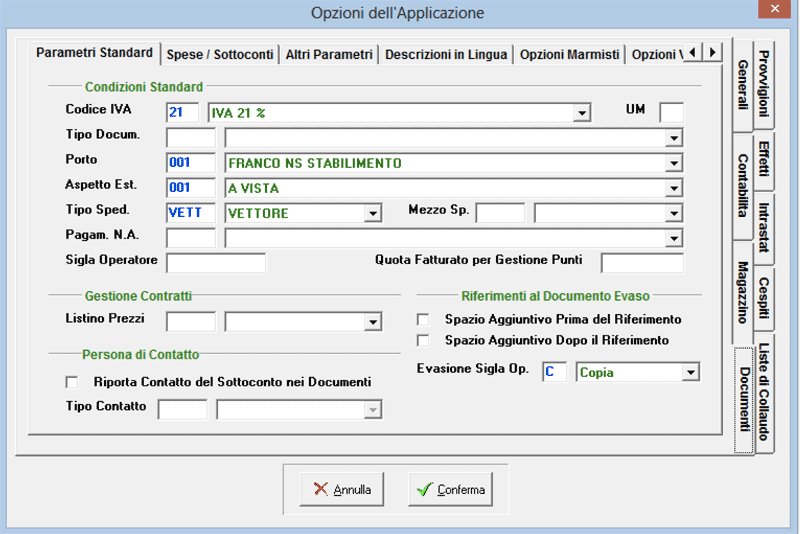Open the Effetti vertical tab
This screenshot has height=534, width=800.
pos(764,159)
